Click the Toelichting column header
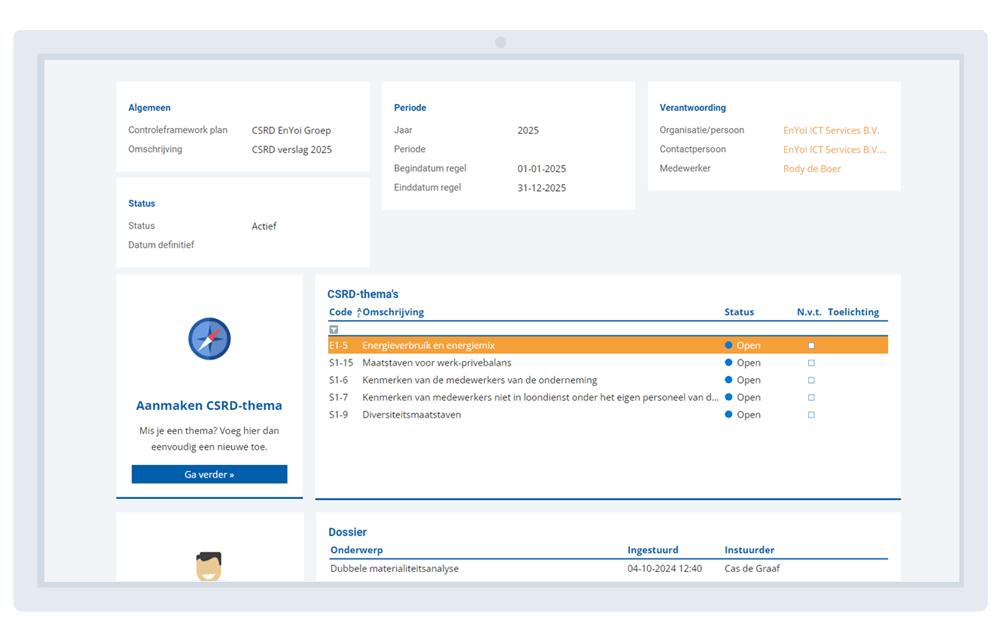1000x642 pixels. point(853,312)
